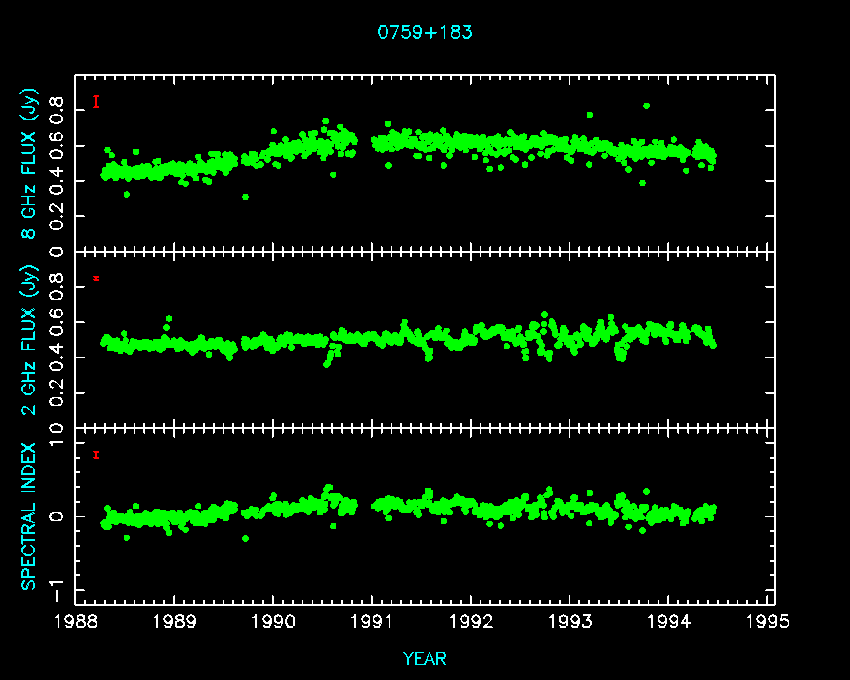Select the SPECTRAL INDEX axis label
The height and width of the screenshot is (680, 850).
click(x=31, y=516)
